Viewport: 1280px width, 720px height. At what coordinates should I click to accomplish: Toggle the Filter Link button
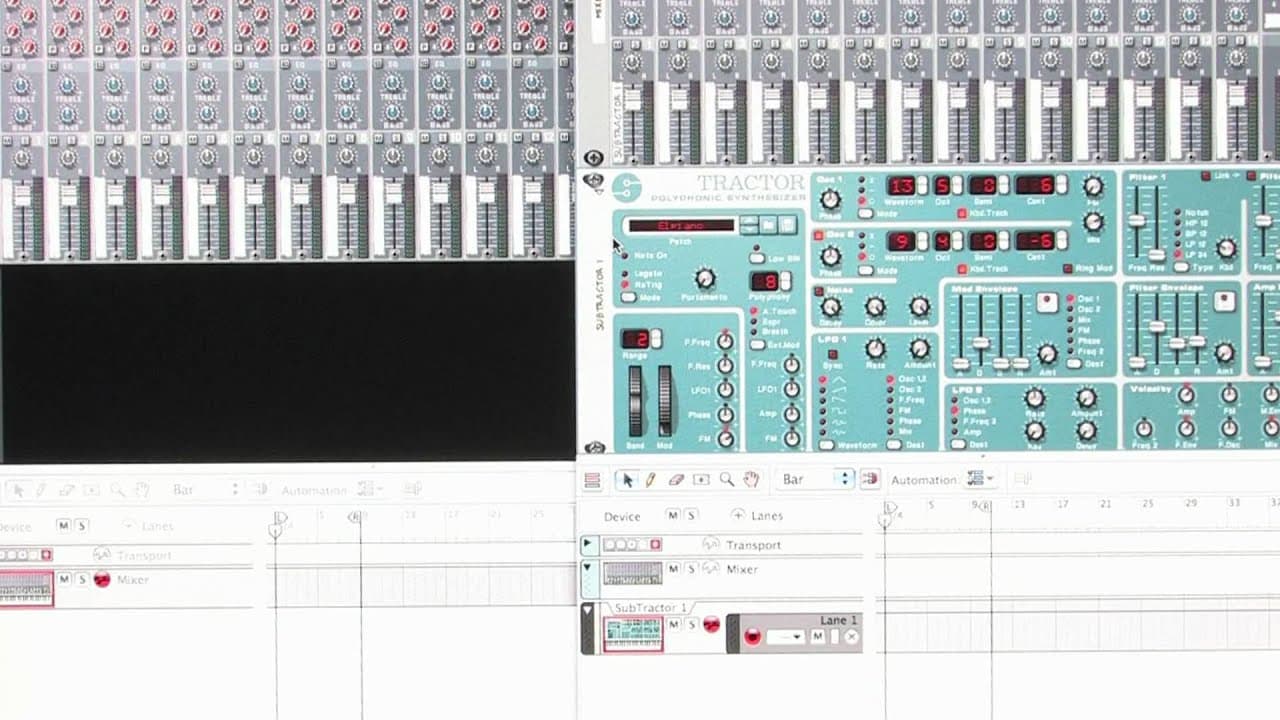point(1206,177)
